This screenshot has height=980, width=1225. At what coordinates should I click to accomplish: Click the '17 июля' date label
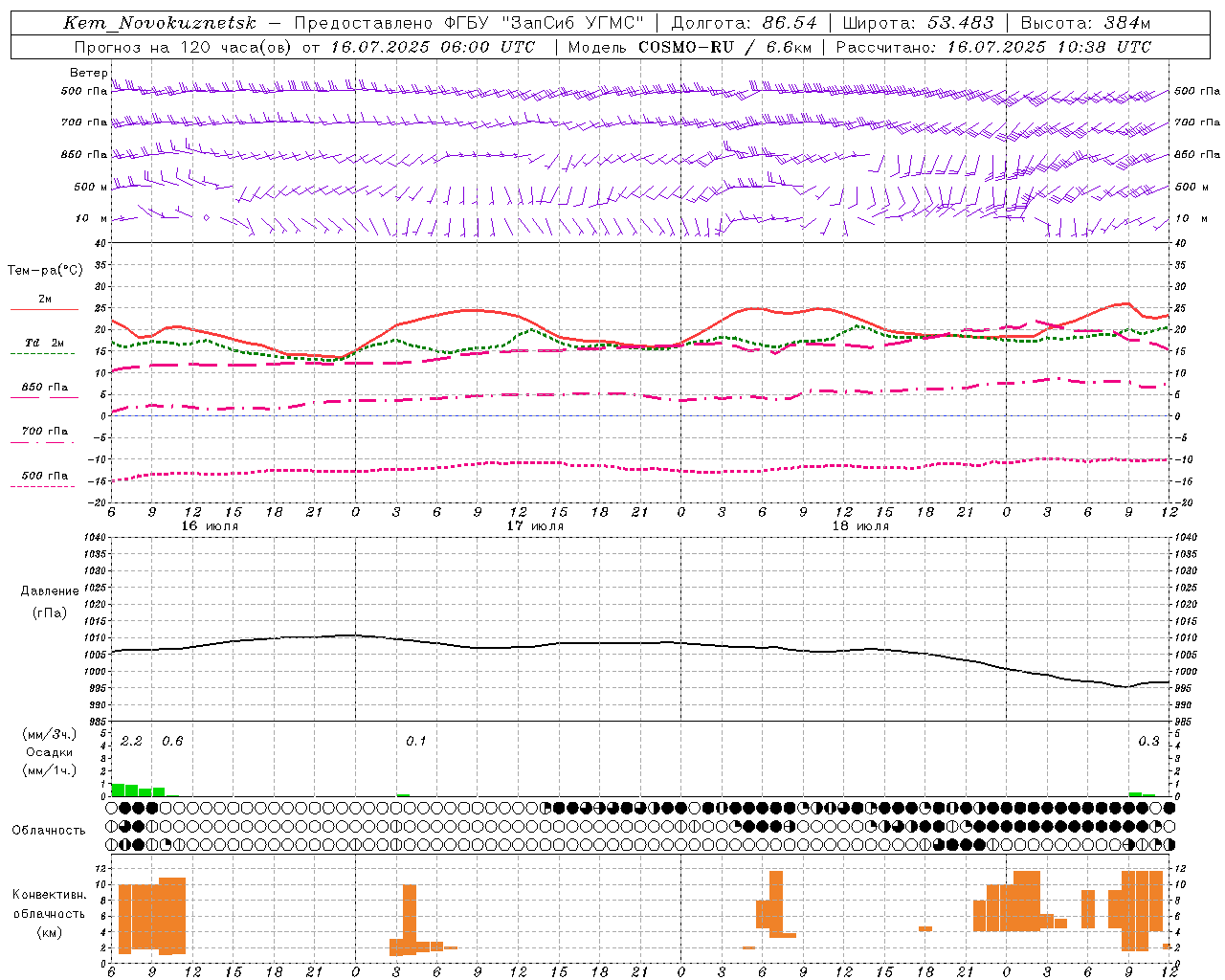[x=535, y=526]
